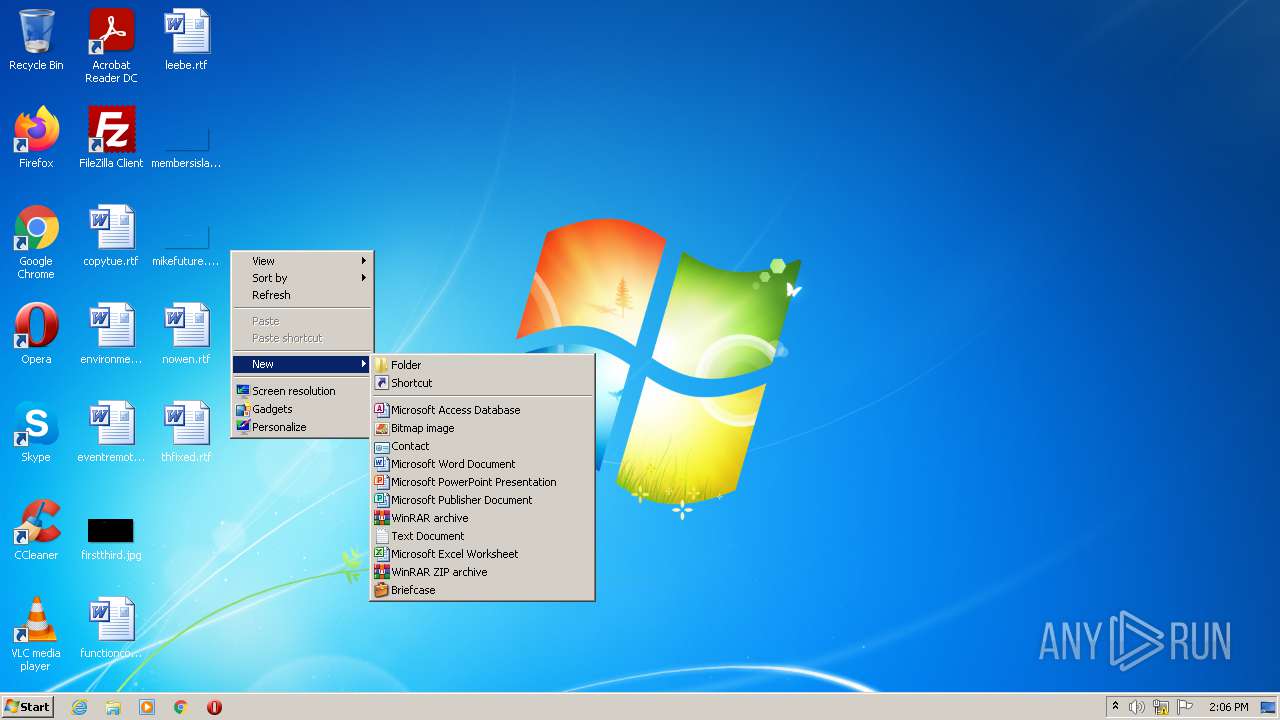
Task: Open Screen resolution from context menu
Action: (x=302, y=391)
